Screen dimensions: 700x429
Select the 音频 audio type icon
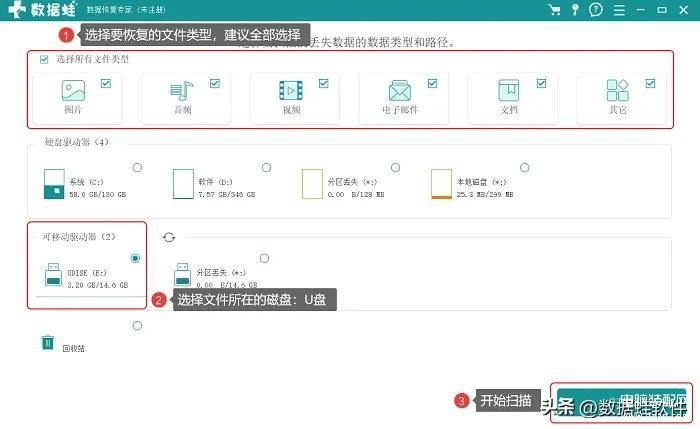click(181, 91)
